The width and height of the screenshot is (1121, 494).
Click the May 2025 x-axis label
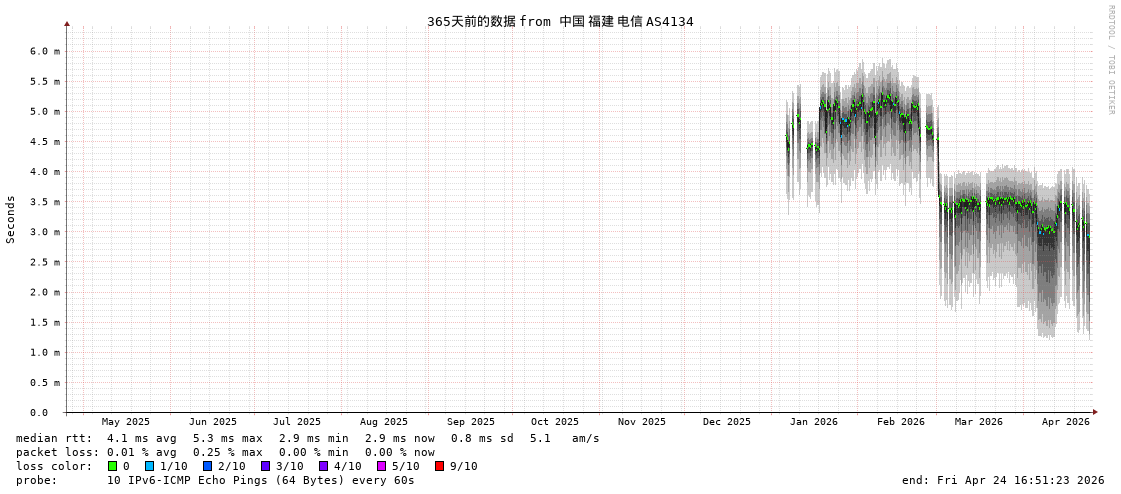[x=126, y=422]
